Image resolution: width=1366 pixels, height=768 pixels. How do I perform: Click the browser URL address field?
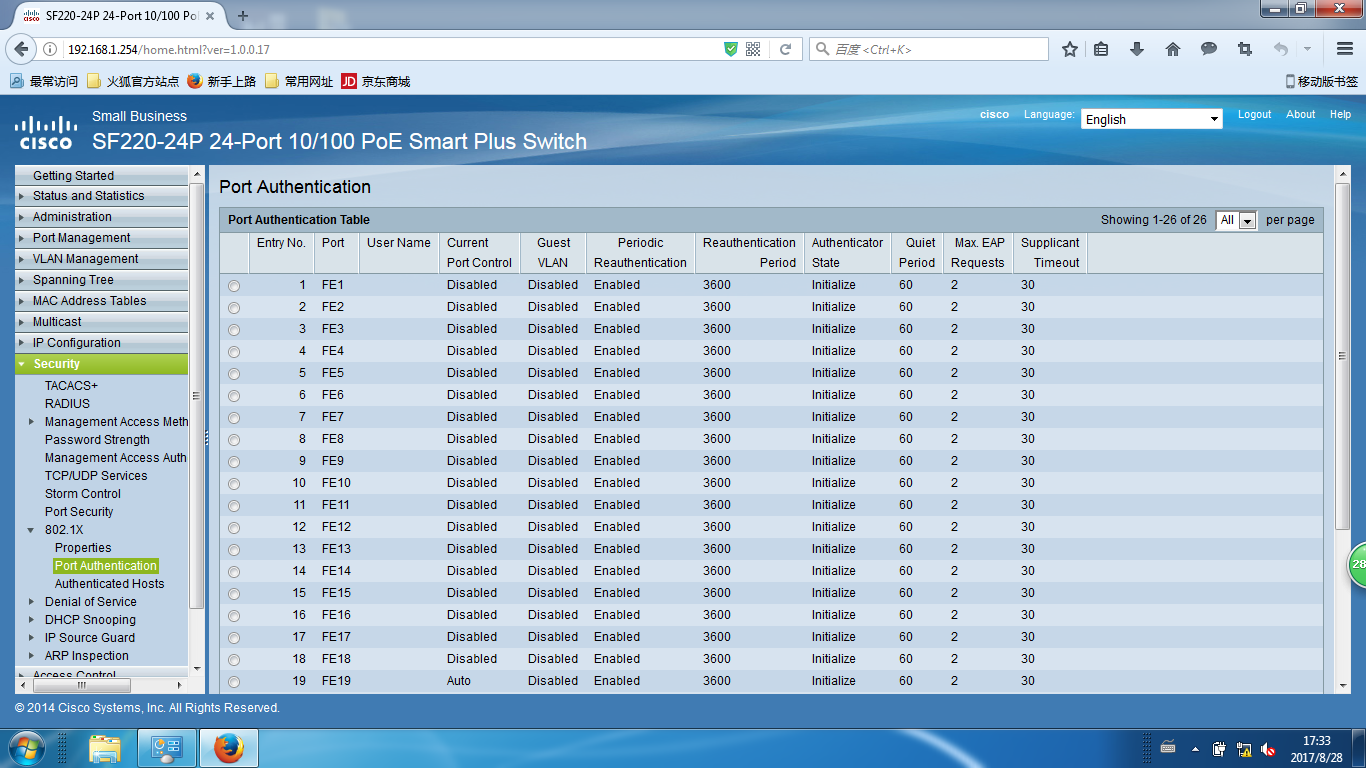390,49
